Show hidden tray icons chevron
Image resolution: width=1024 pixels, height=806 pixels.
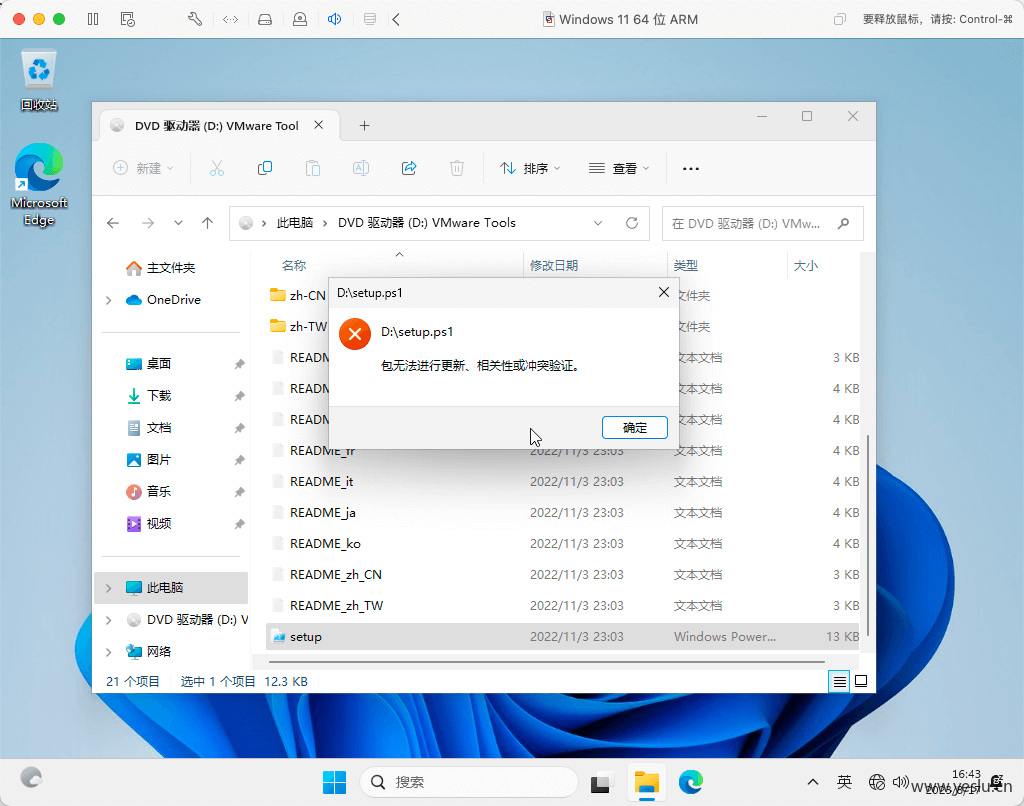pos(812,782)
